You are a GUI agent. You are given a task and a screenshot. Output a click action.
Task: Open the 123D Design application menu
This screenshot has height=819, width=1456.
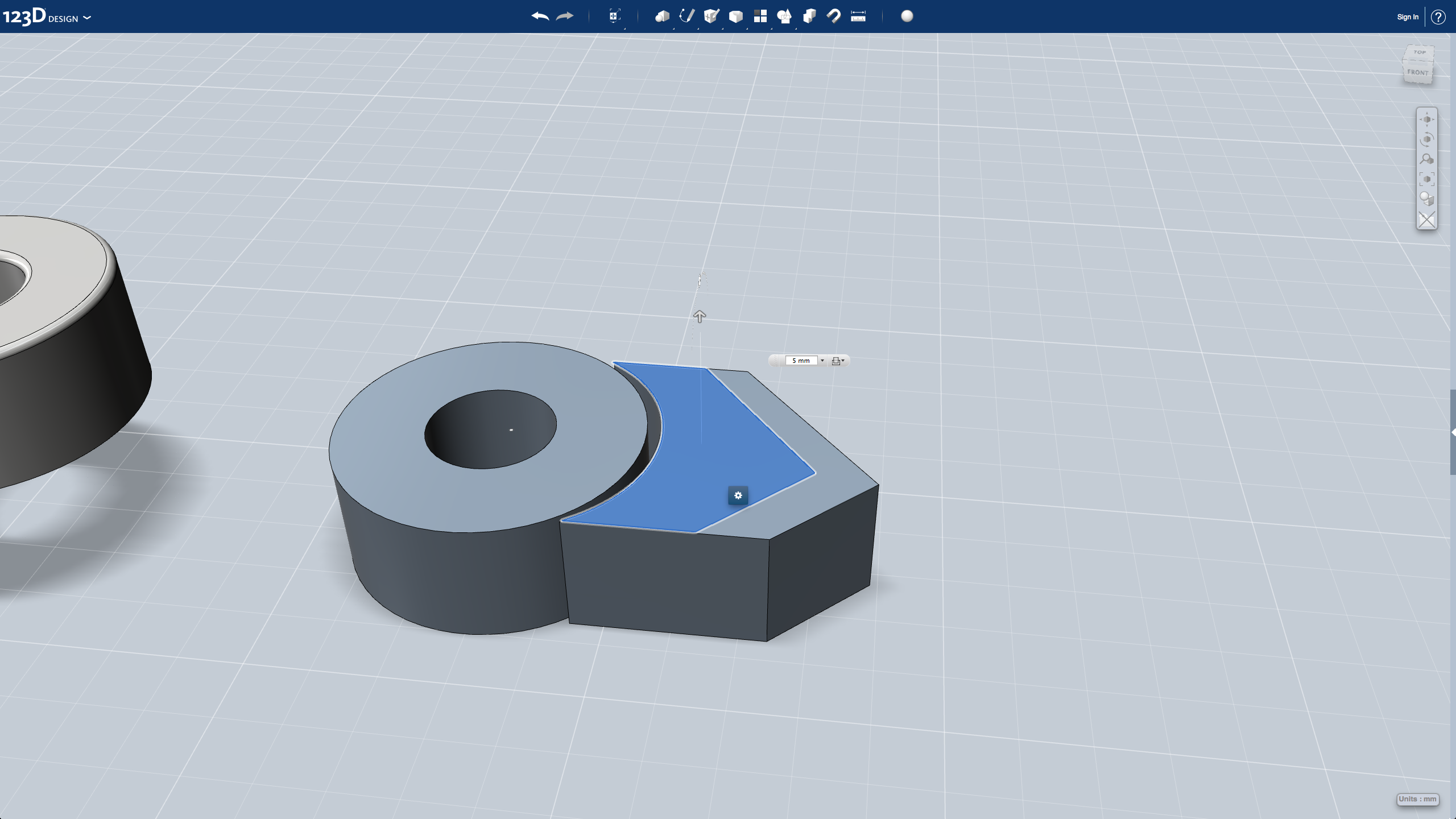point(47,17)
